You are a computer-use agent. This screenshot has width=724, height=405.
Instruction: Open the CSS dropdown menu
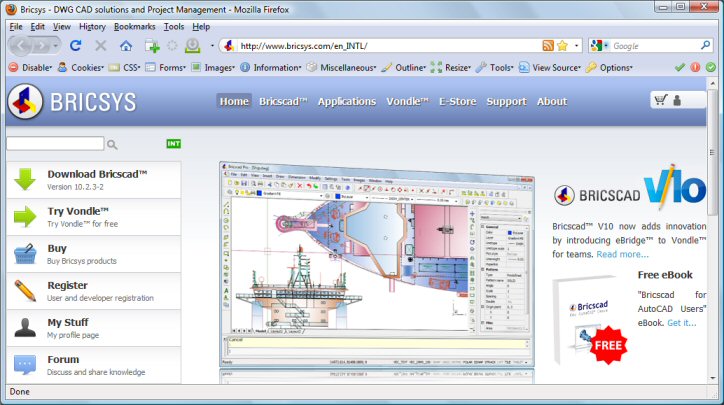(125, 67)
